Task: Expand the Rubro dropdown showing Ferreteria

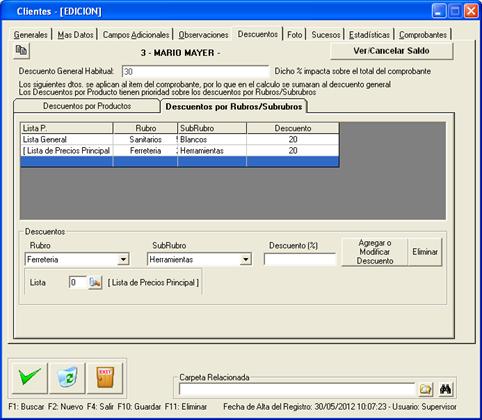Action: [123, 259]
